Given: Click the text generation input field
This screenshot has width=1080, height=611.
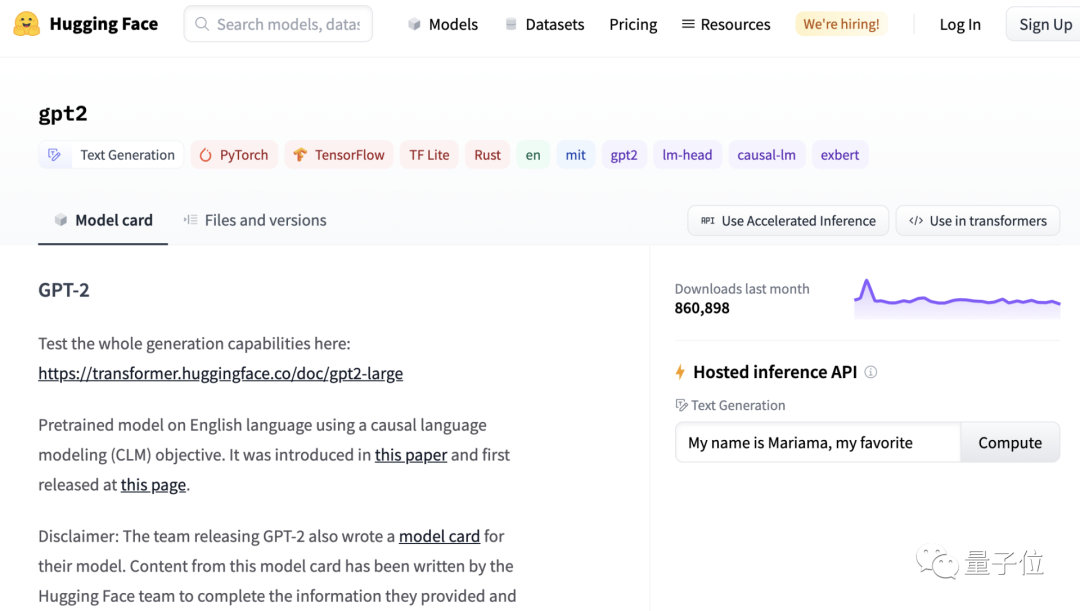Looking at the screenshot, I should [x=817, y=443].
